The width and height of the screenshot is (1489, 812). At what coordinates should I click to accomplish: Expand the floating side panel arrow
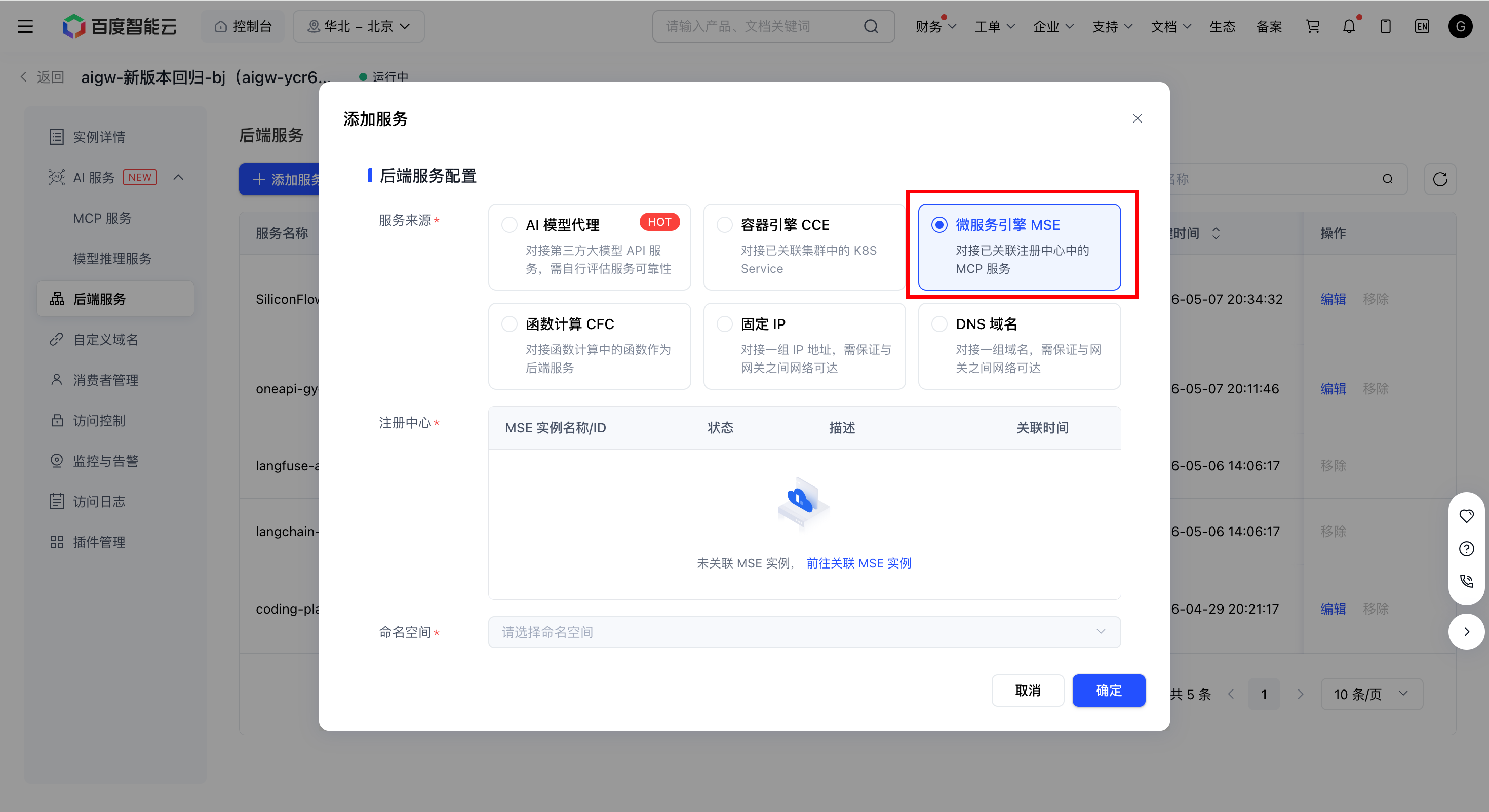1466,632
